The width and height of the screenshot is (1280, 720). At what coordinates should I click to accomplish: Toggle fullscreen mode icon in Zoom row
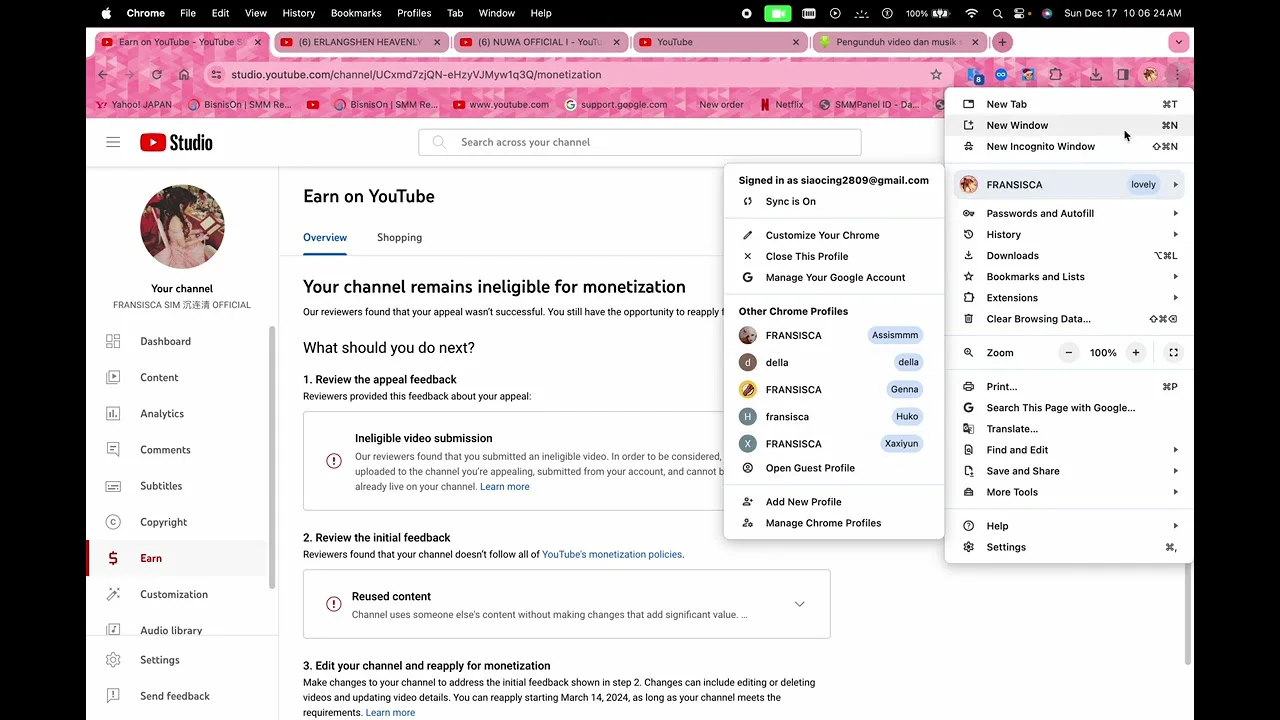[x=1174, y=353]
